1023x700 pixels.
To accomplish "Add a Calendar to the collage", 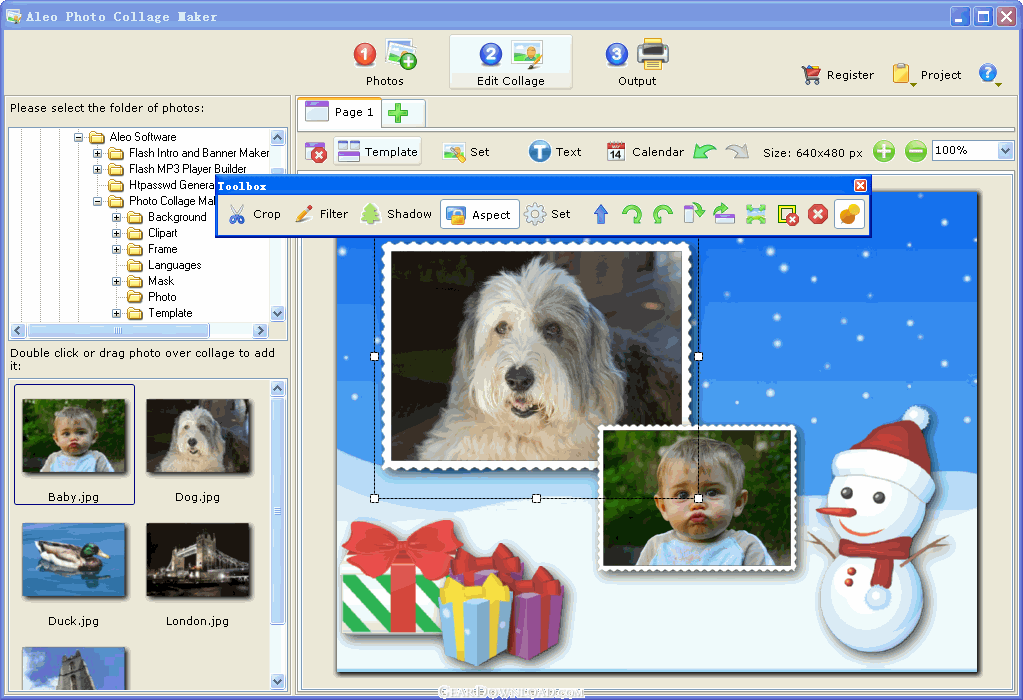I will (645, 151).
